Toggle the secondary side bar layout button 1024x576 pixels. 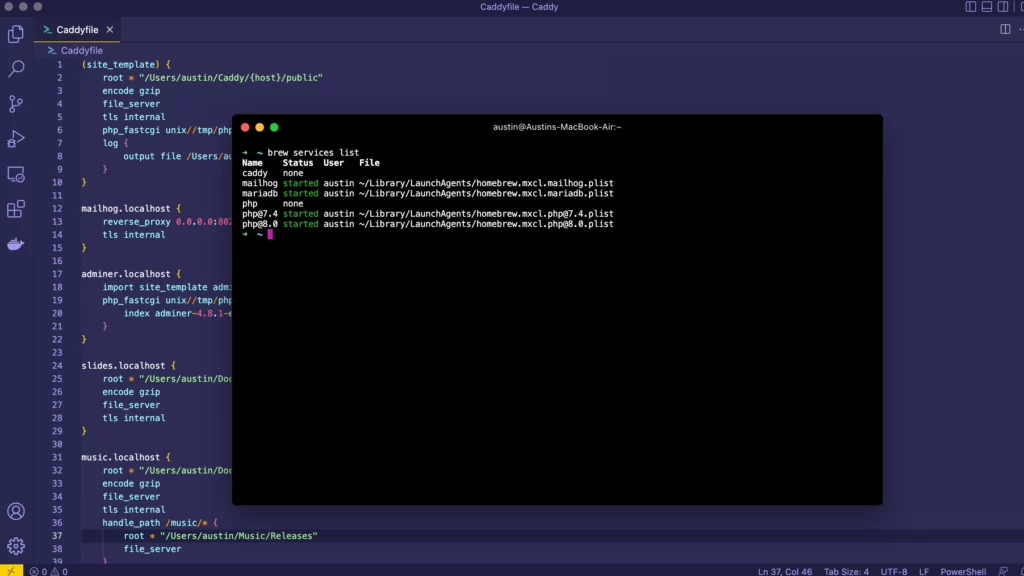[1004, 7]
